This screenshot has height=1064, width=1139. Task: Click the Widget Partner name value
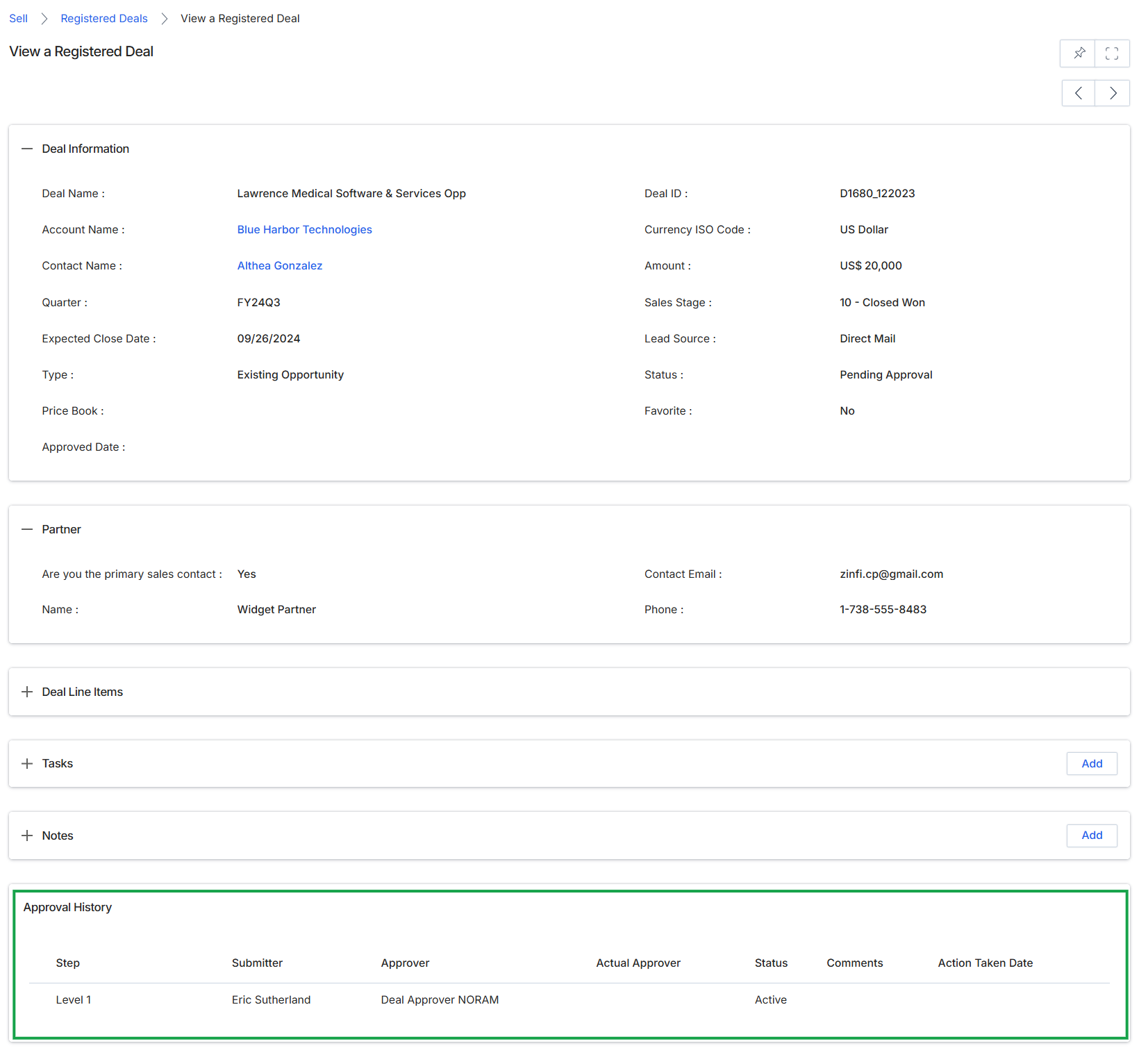click(276, 610)
